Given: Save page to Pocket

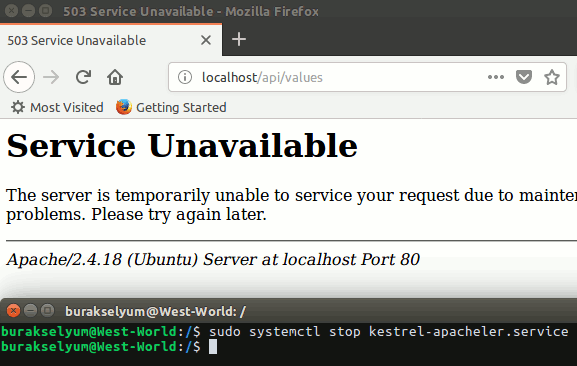Looking at the screenshot, I should (x=524, y=77).
